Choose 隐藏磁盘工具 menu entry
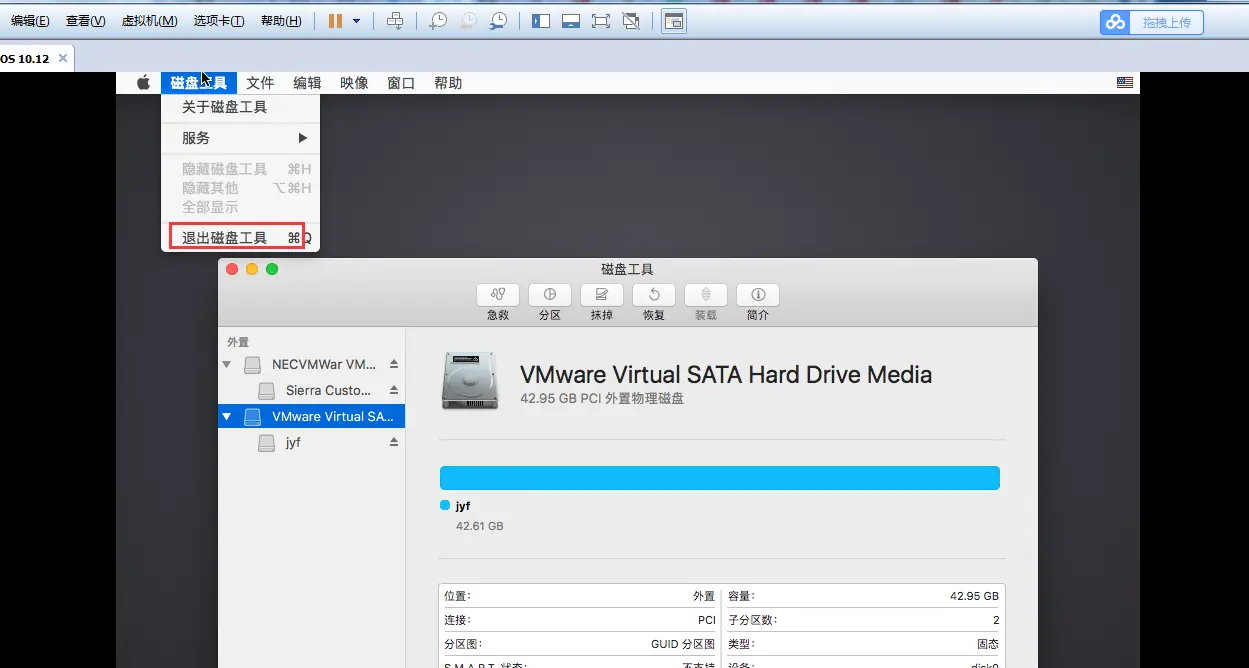The image size is (1249, 668). tap(240, 169)
